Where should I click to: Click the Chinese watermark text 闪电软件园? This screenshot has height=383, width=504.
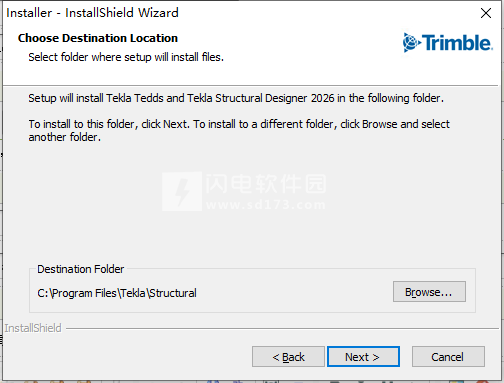tap(266, 184)
